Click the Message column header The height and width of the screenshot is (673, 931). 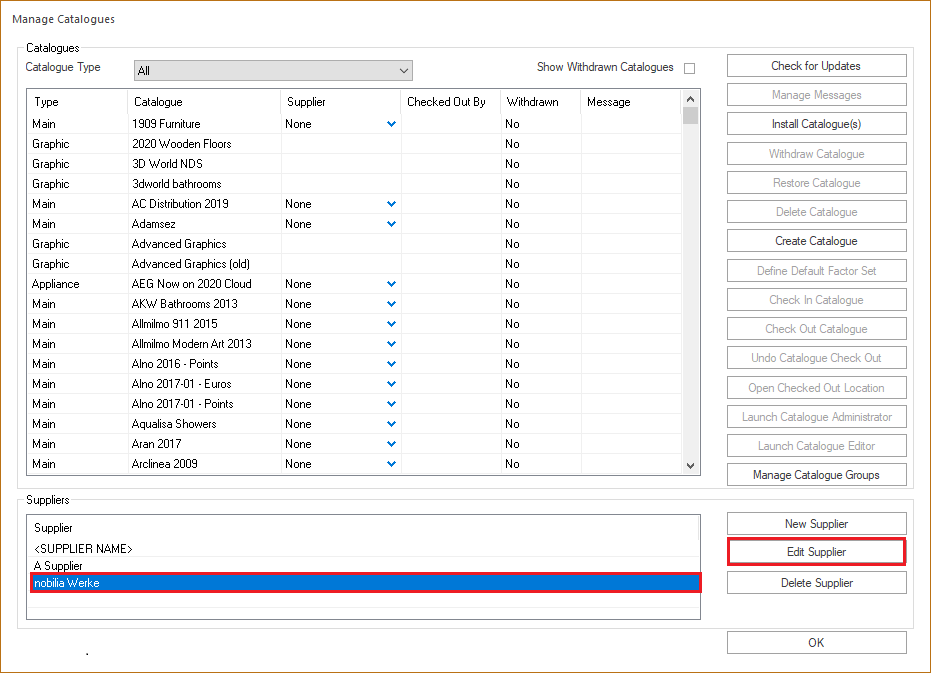click(x=631, y=102)
